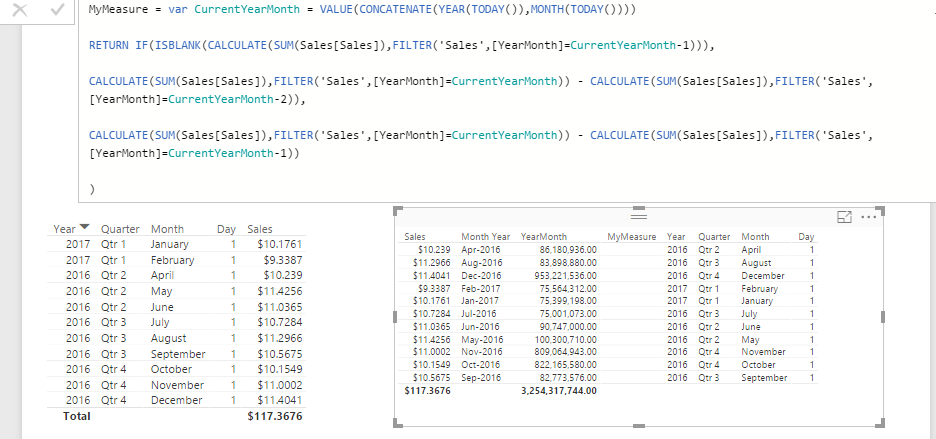Select the $11.0002 value in left table
Viewport: 936px width, 439px height.
(280, 385)
